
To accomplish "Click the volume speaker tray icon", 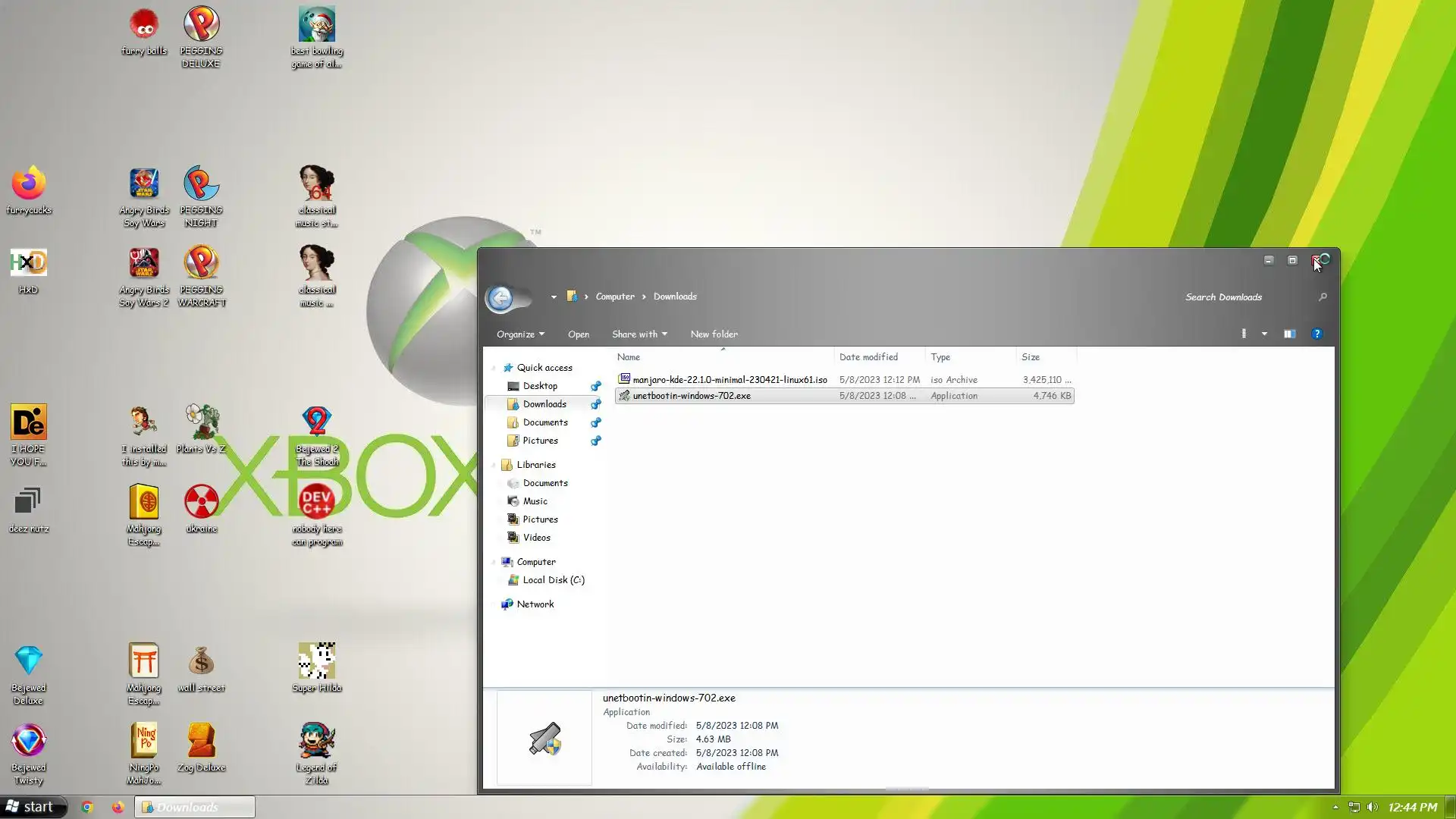I will pos(1372,807).
